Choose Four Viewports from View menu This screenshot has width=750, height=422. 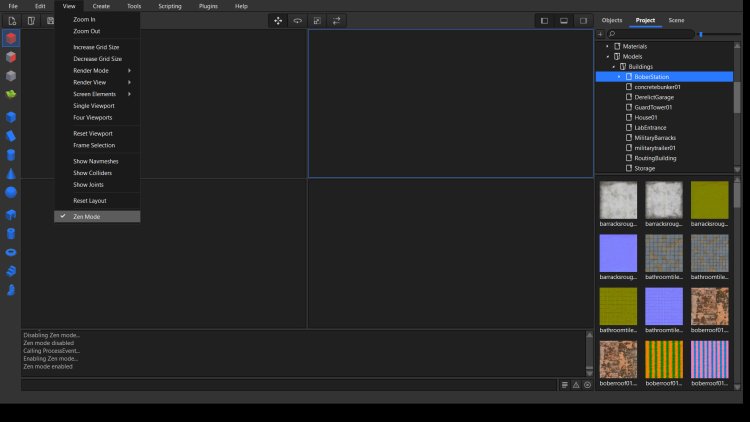92,117
